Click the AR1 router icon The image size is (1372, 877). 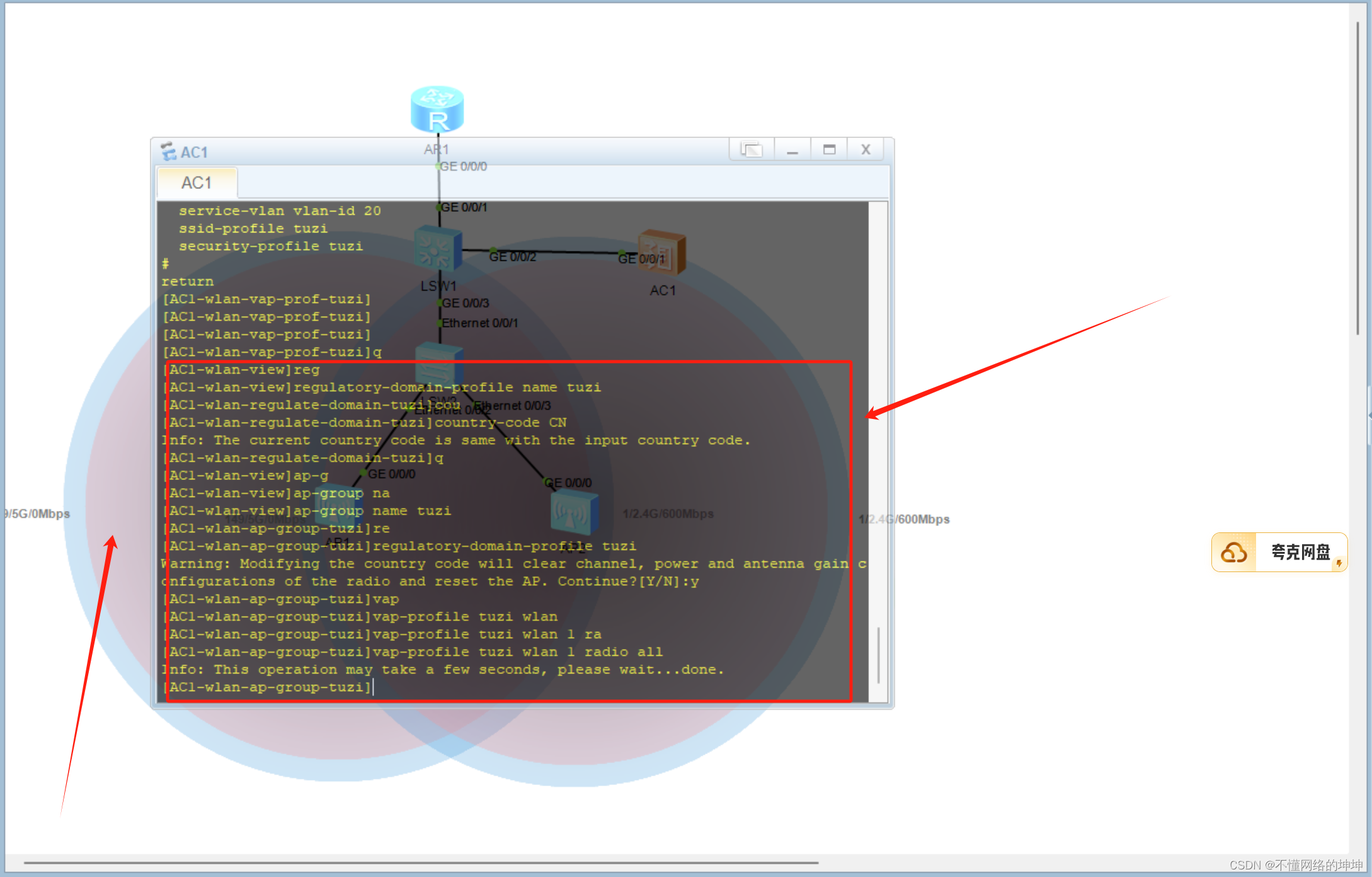[x=437, y=109]
